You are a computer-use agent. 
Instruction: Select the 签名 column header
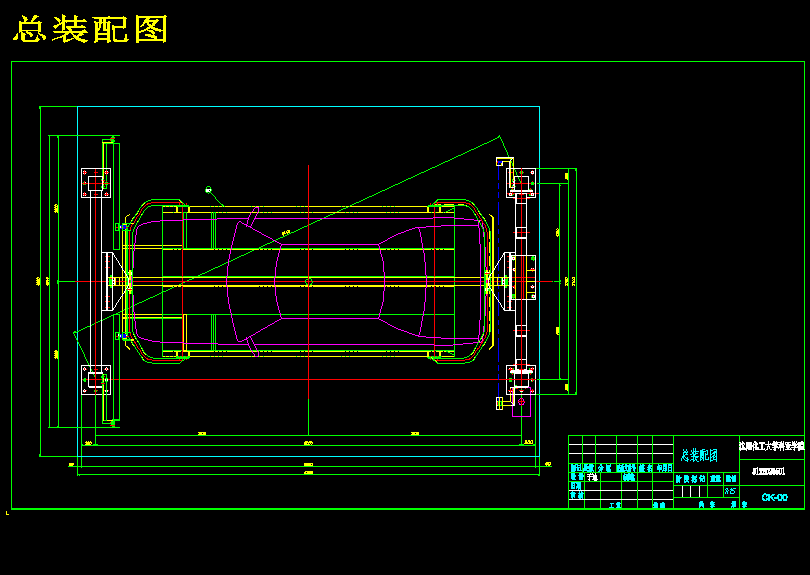click(x=645, y=468)
